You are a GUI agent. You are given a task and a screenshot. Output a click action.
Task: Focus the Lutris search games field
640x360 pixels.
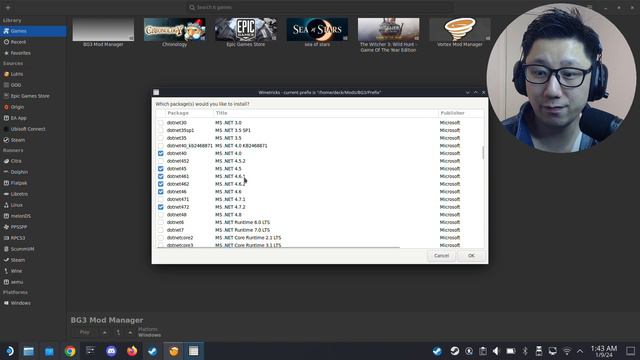(320, 7)
